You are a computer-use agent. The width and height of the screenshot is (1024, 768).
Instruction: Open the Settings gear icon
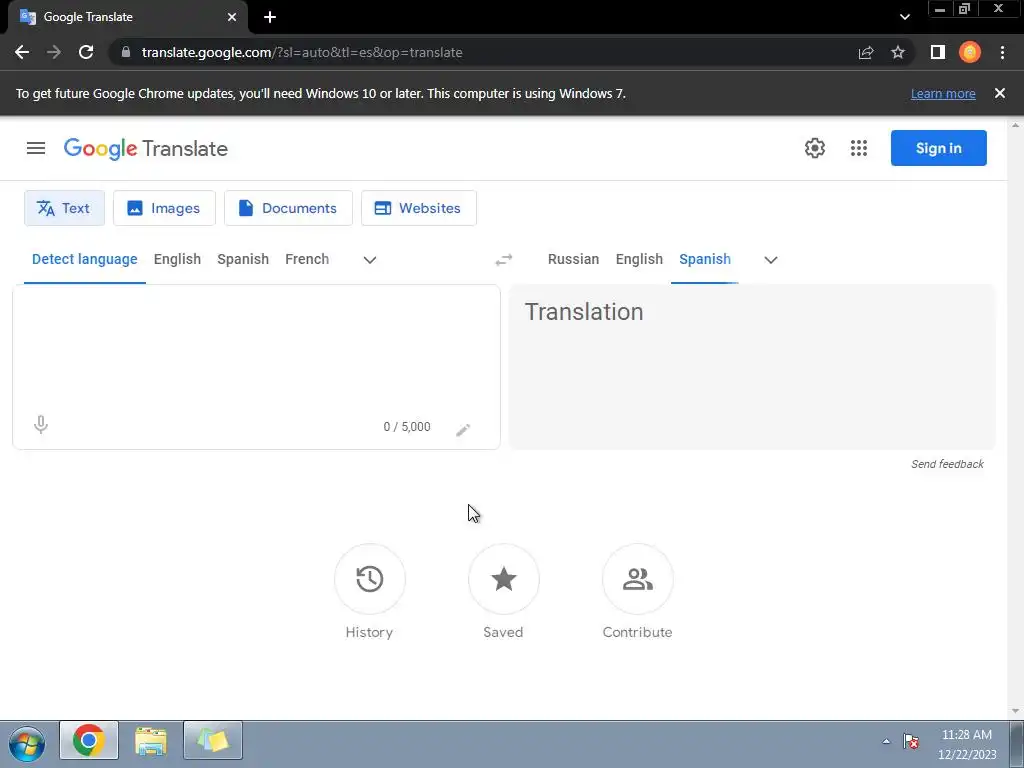point(814,148)
